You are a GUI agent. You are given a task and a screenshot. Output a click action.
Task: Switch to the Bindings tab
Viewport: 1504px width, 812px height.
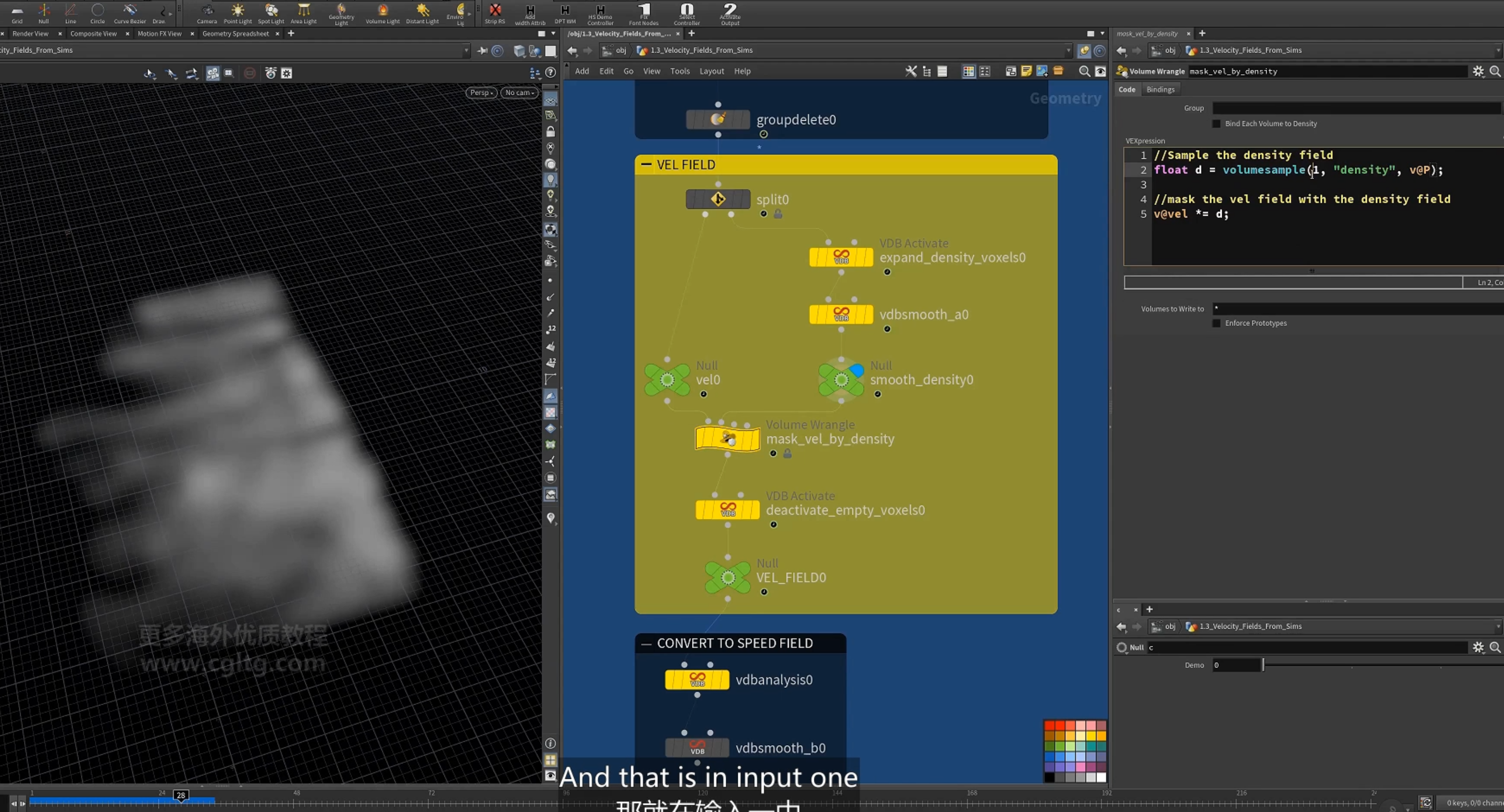point(1160,89)
